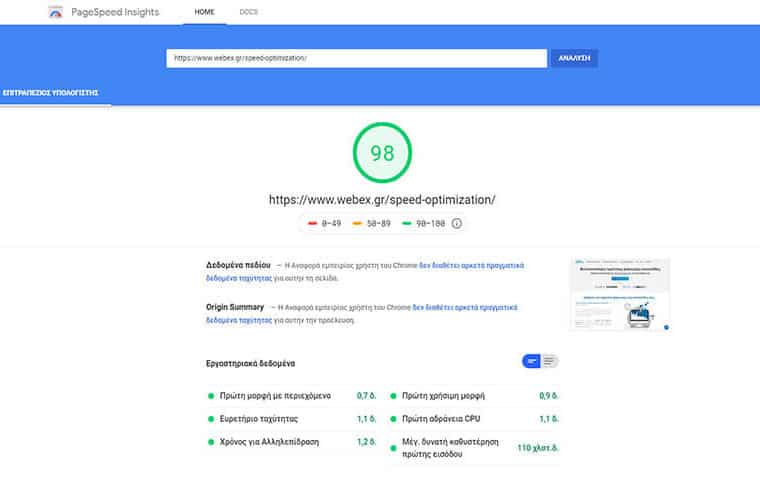The width and height of the screenshot is (760, 480).
Task: Click the webex.gr page screenshot thumbnail
Action: pos(620,294)
